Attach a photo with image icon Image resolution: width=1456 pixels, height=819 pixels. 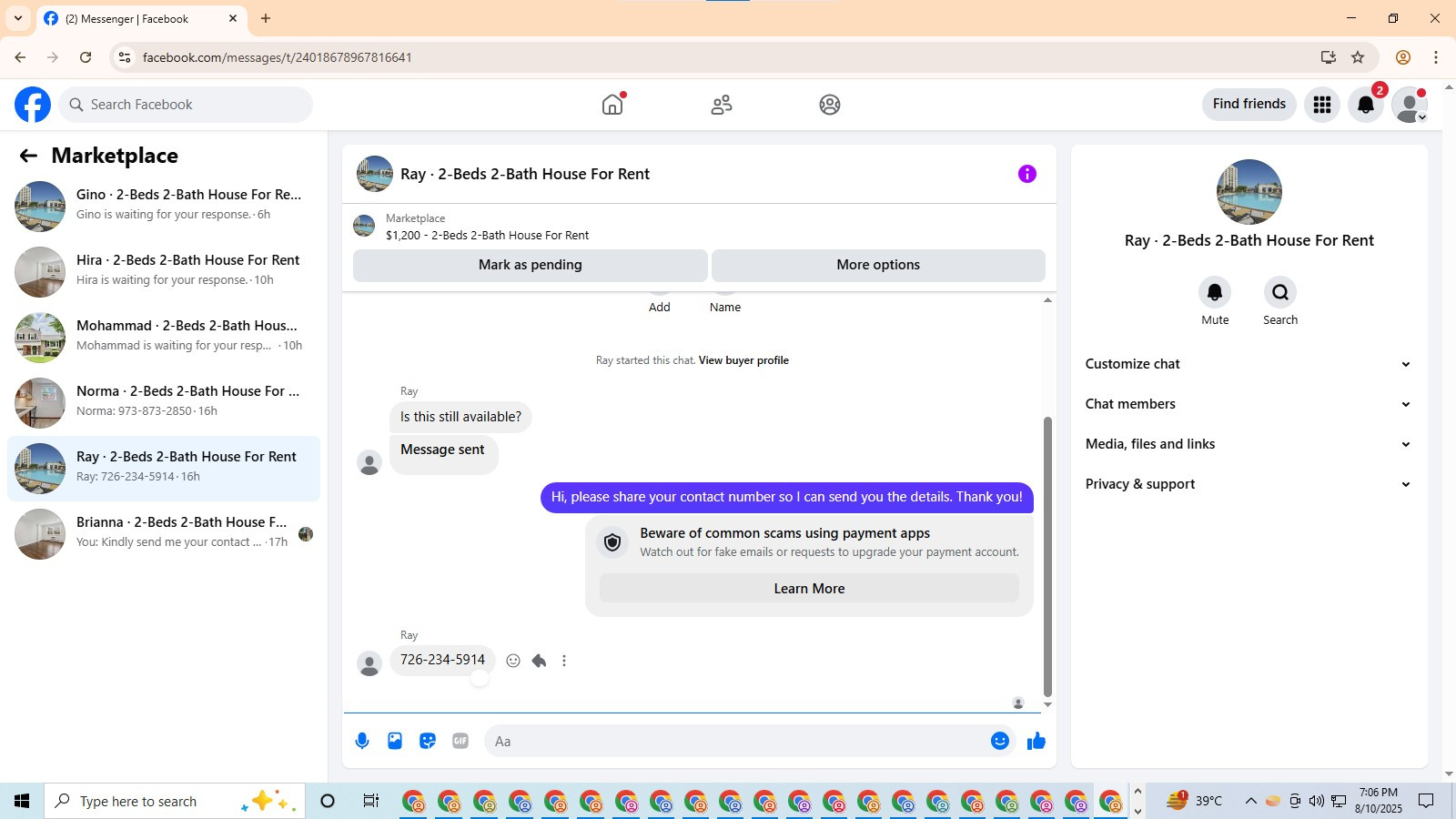pos(395,741)
